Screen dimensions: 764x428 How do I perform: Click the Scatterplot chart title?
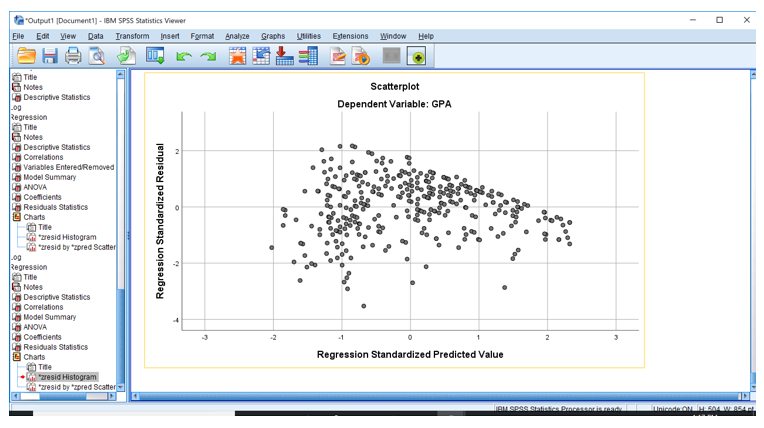[x=395, y=86]
